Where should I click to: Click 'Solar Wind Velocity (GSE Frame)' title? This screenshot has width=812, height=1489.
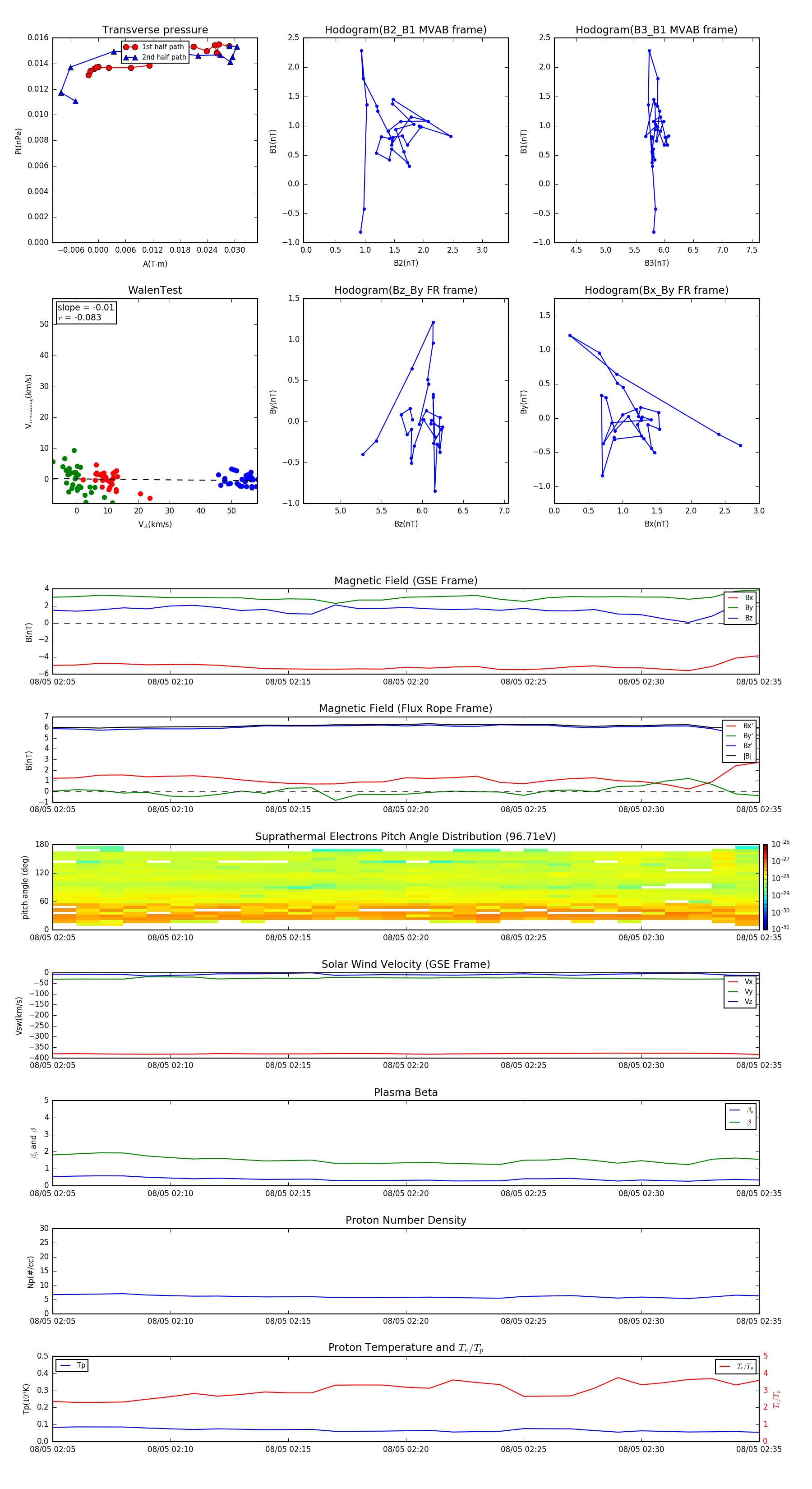coord(406,964)
